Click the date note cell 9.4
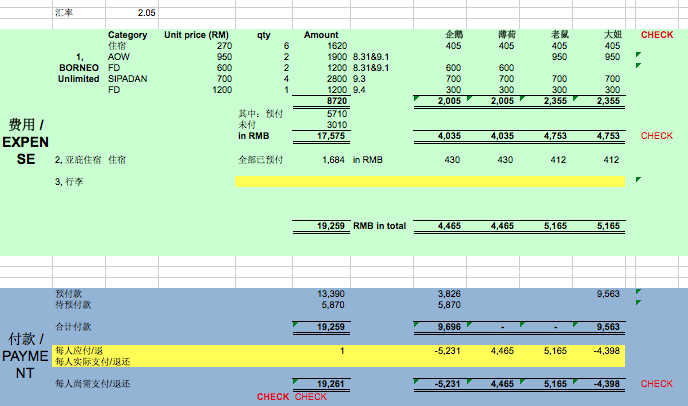This screenshot has height=406, width=688. click(359, 90)
